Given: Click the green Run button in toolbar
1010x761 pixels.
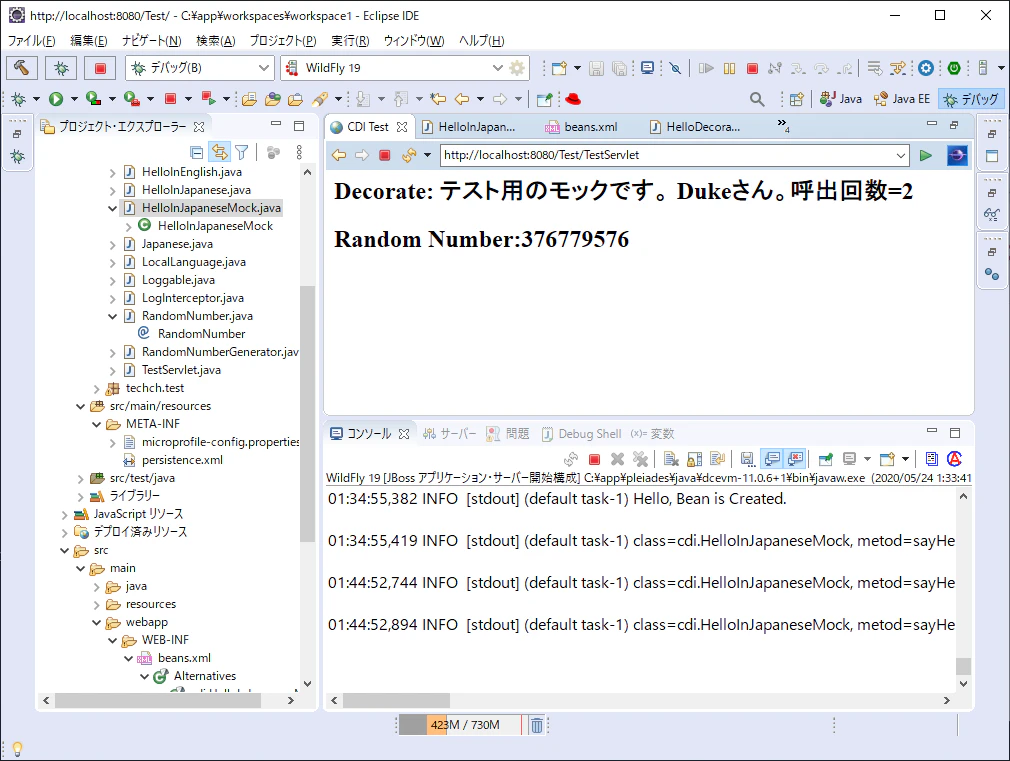Looking at the screenshot, I should [x=56, y=99].
